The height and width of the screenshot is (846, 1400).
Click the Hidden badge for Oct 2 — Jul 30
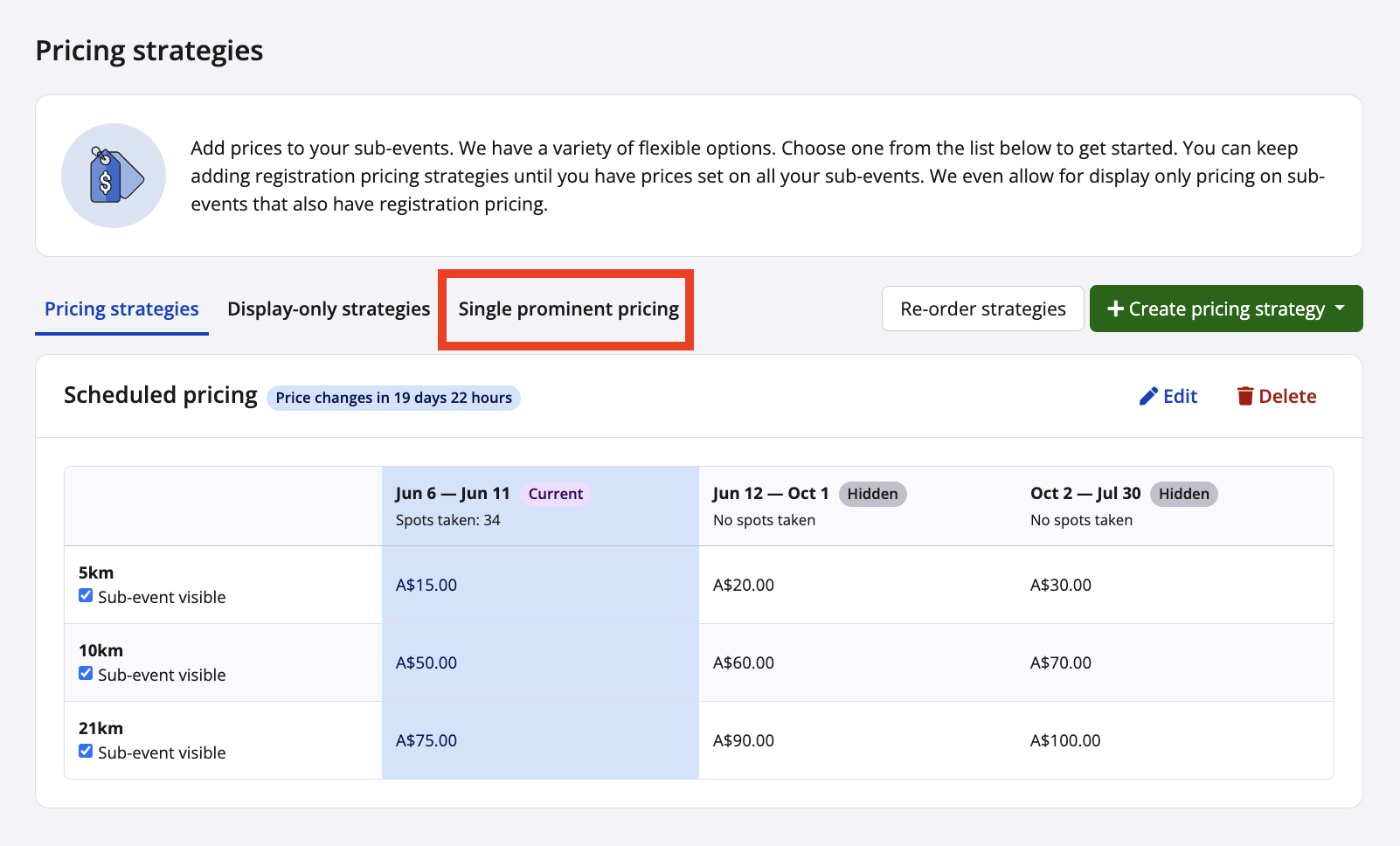tap(1183, 494)
